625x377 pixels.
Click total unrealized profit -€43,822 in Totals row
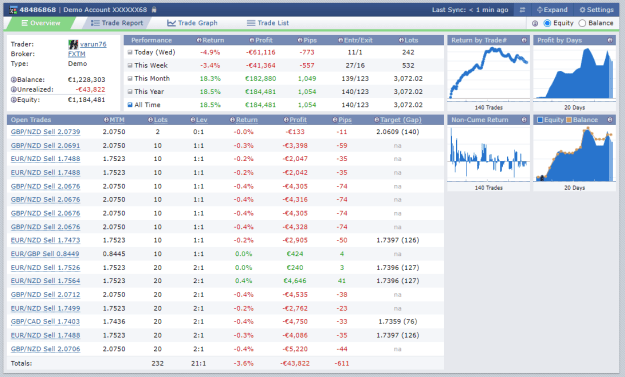(x=295, y=363)
